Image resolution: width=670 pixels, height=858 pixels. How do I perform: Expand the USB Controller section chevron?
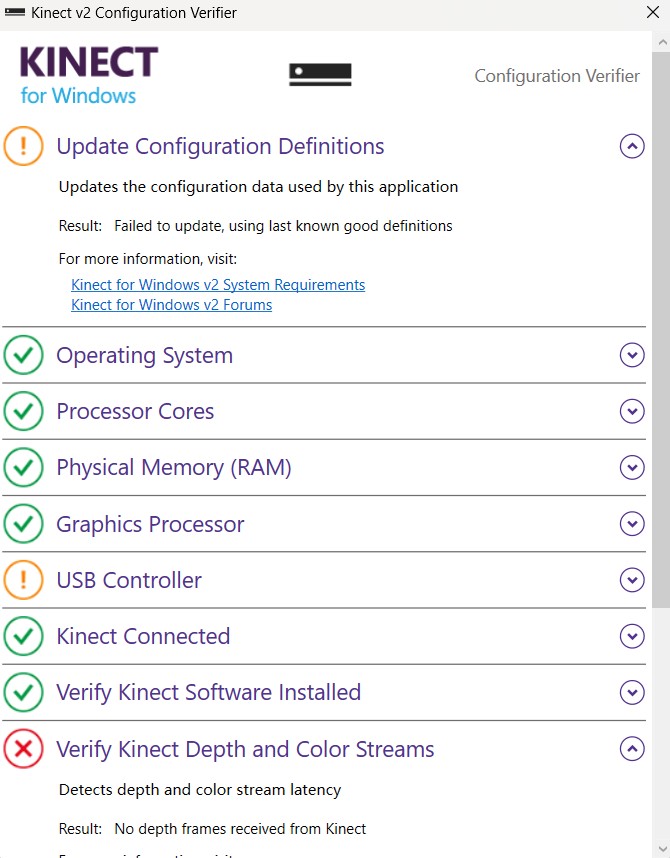pos(631,580)
